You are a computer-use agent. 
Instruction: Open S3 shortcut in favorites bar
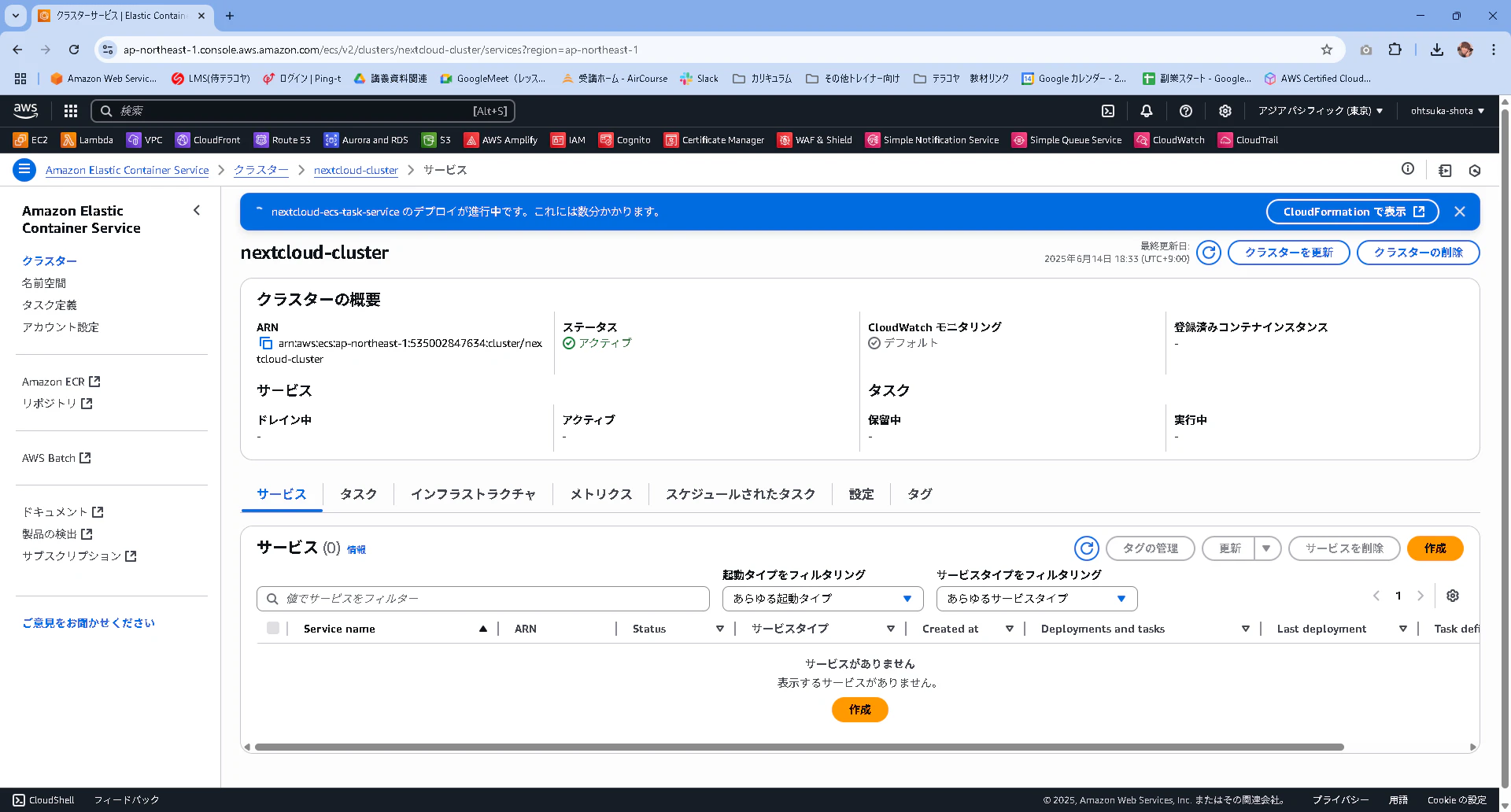coord(437,140)
